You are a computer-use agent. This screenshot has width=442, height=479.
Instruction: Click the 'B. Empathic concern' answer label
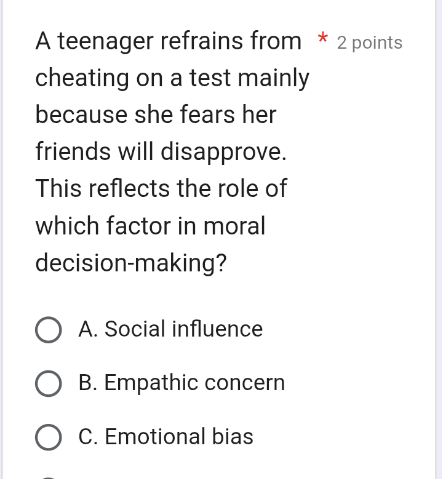(182, 383)
